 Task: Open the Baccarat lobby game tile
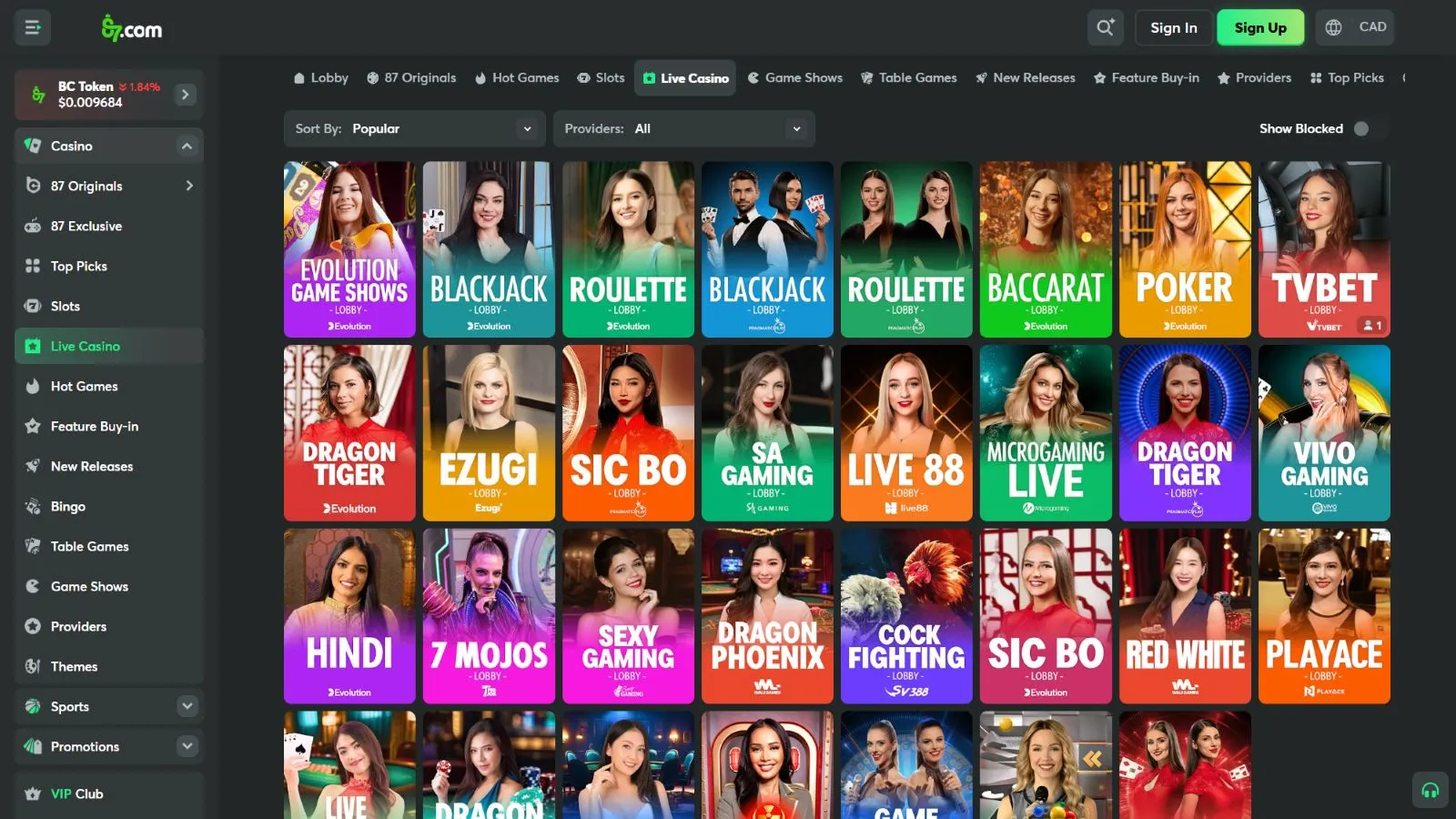pos(1046,249)
